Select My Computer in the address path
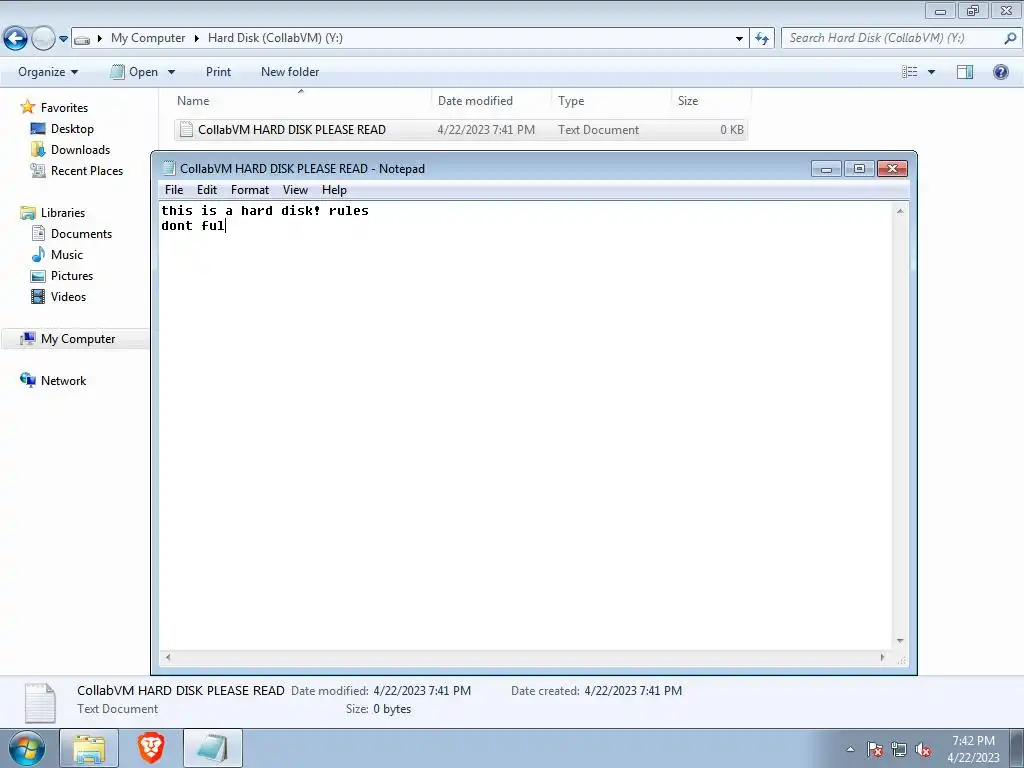 pyautogui.click(x=148, y=38)
